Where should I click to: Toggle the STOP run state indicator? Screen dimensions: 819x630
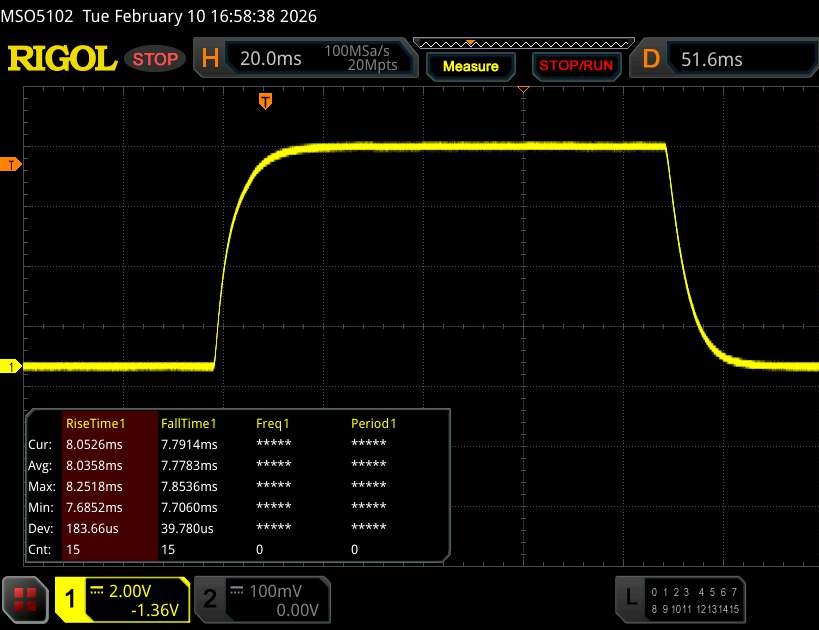point(156,59)
